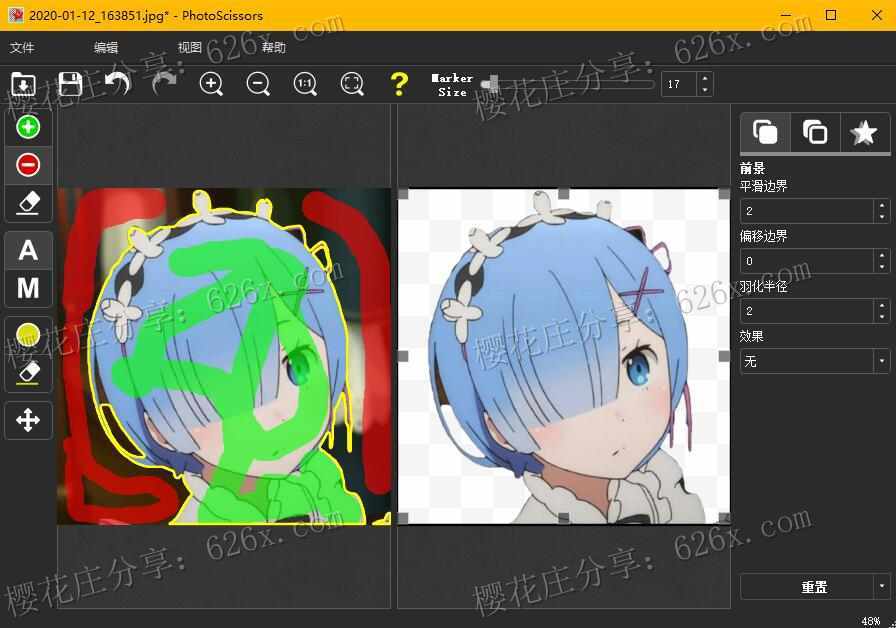
Task: Select the green foreground marker tool
Action: (x=28, y=127)
